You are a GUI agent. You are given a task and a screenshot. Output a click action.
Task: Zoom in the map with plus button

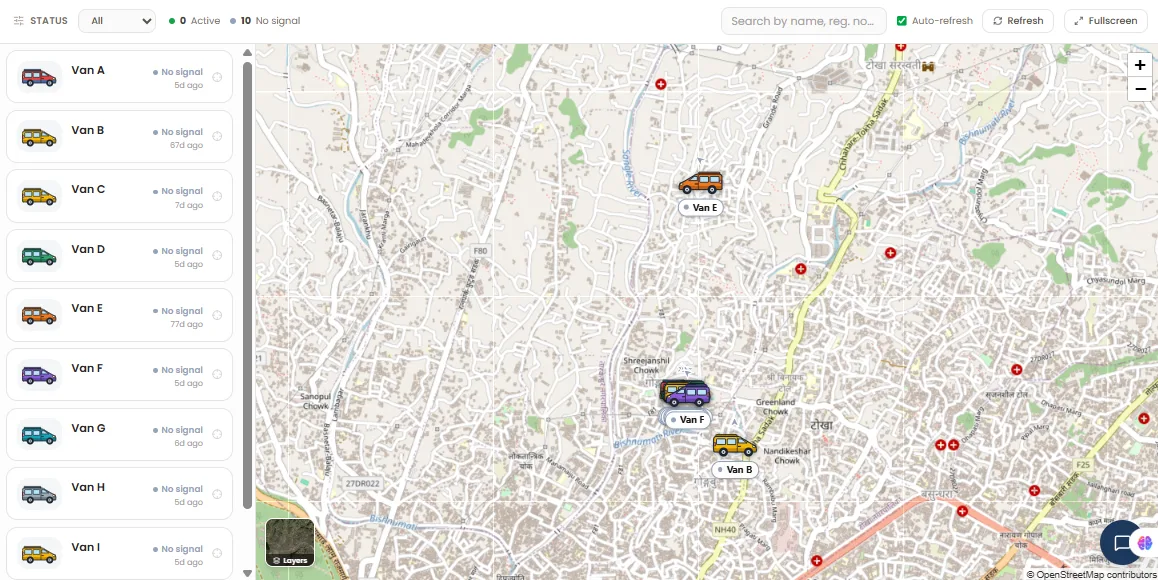(1141, 66)
